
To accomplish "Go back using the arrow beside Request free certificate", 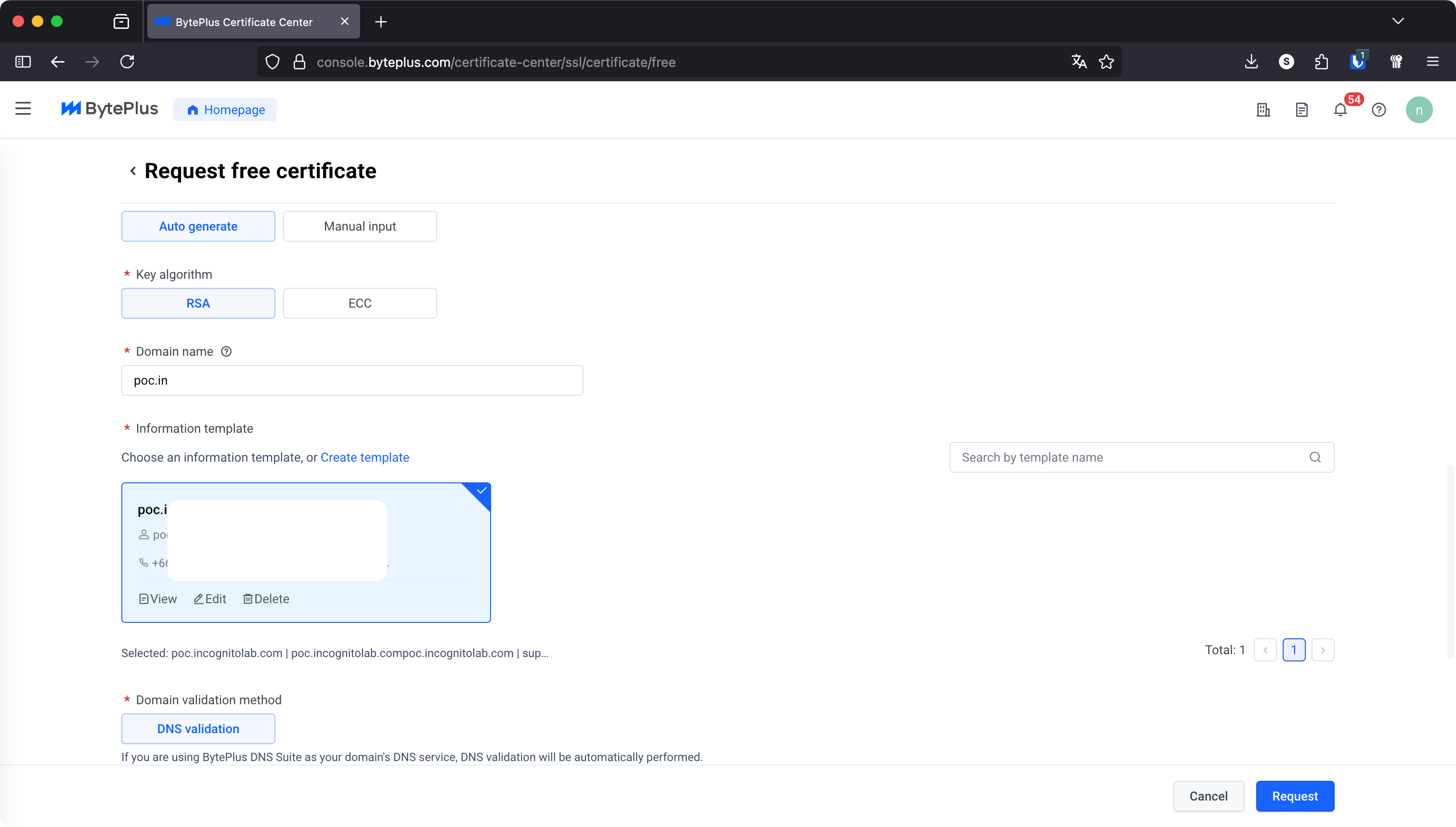I will click(132, 171).
